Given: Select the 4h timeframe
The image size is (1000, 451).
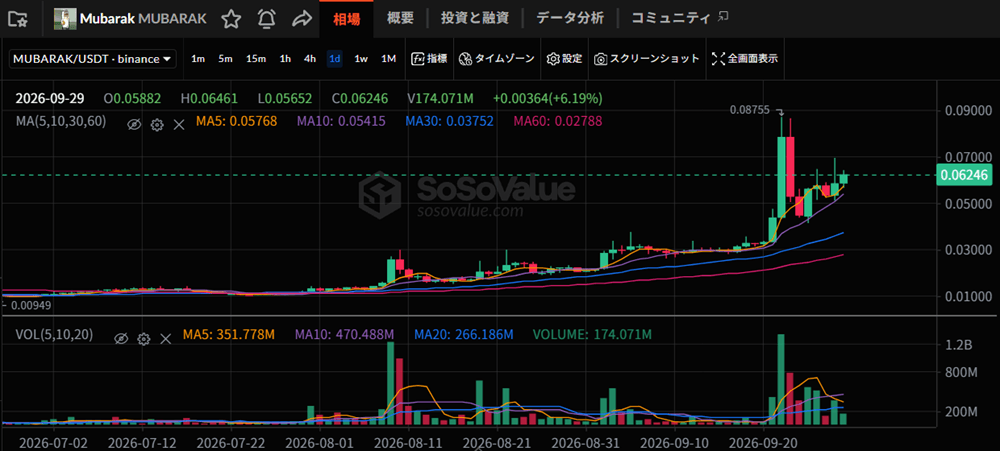Looking at the screenshot, I should coord(310,59).
